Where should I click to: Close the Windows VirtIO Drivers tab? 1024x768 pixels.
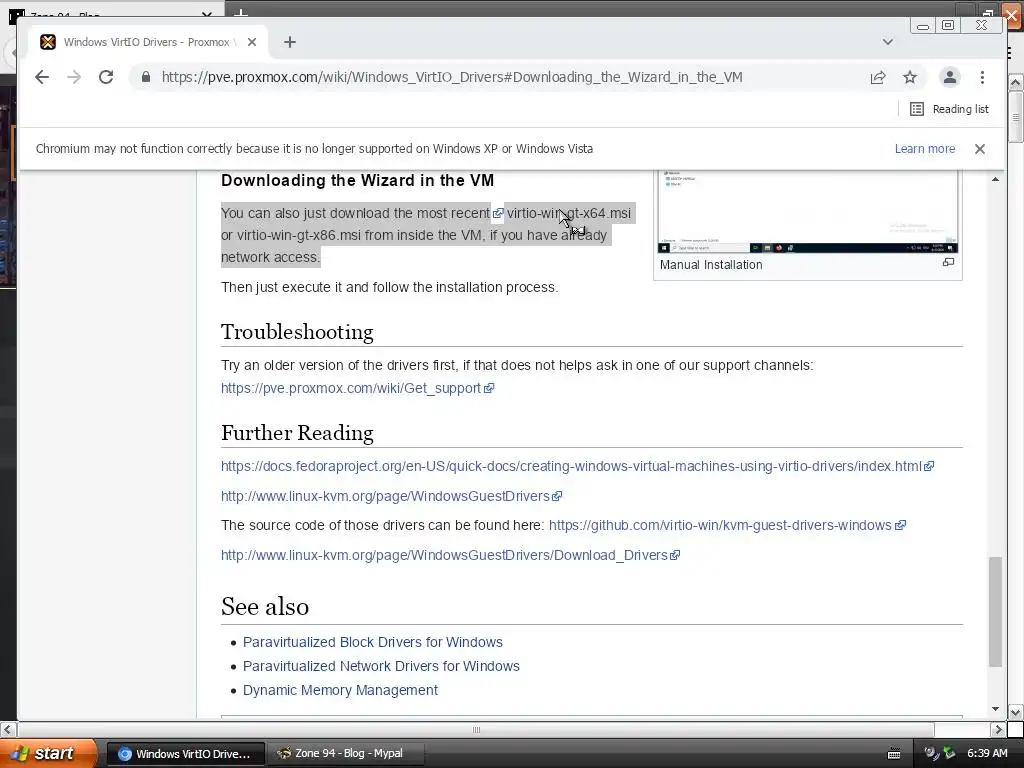click(x=252, y=42)
